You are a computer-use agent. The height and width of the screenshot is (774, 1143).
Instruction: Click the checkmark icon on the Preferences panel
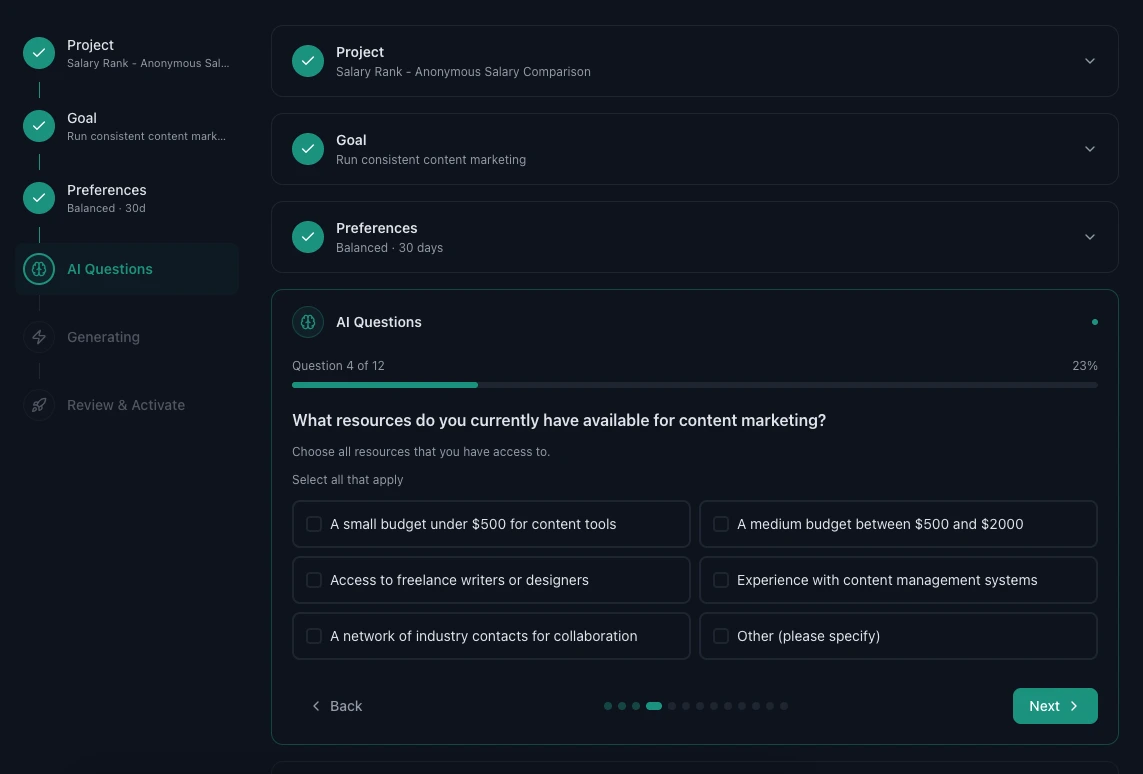[x=308, y=237]
